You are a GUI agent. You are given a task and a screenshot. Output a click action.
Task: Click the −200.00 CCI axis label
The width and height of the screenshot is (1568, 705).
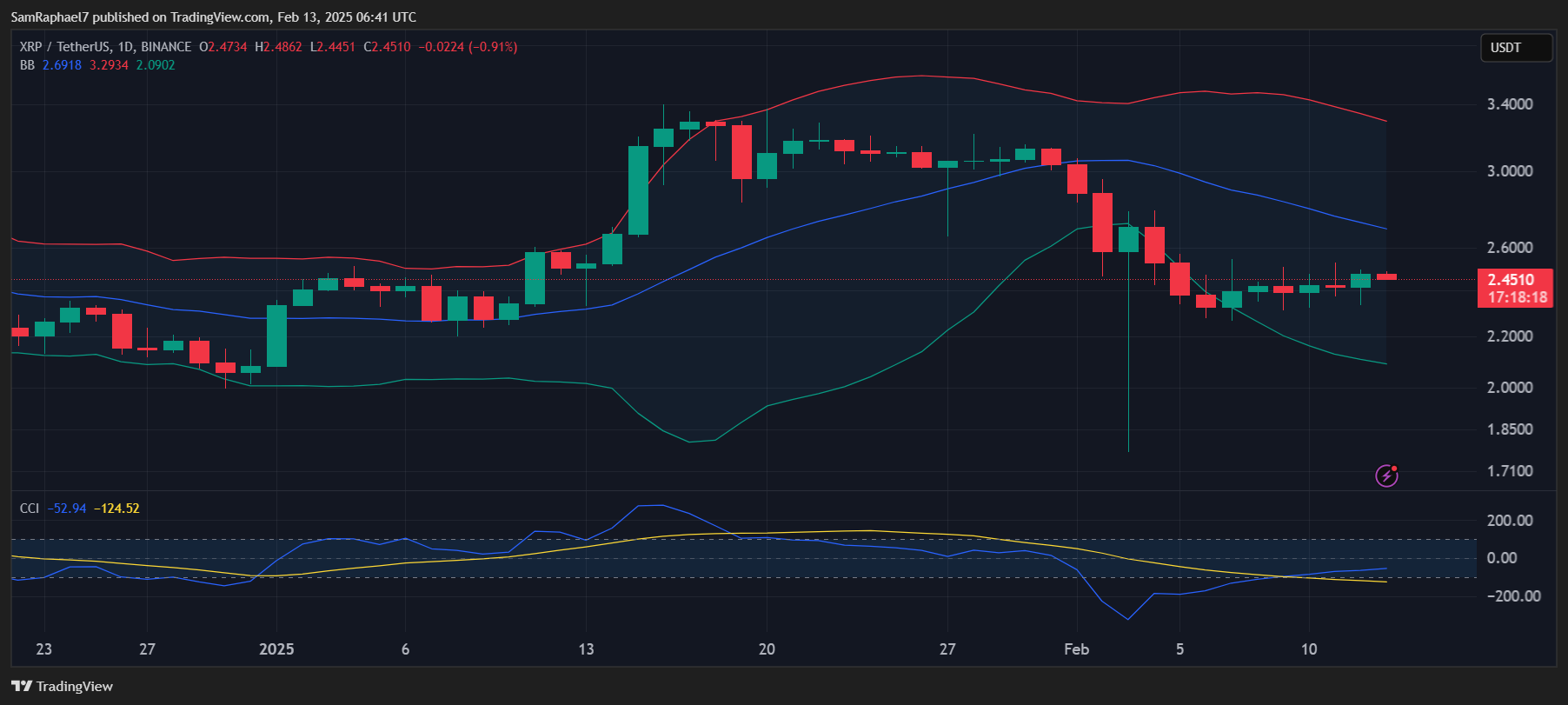(x=1513, y=596)
